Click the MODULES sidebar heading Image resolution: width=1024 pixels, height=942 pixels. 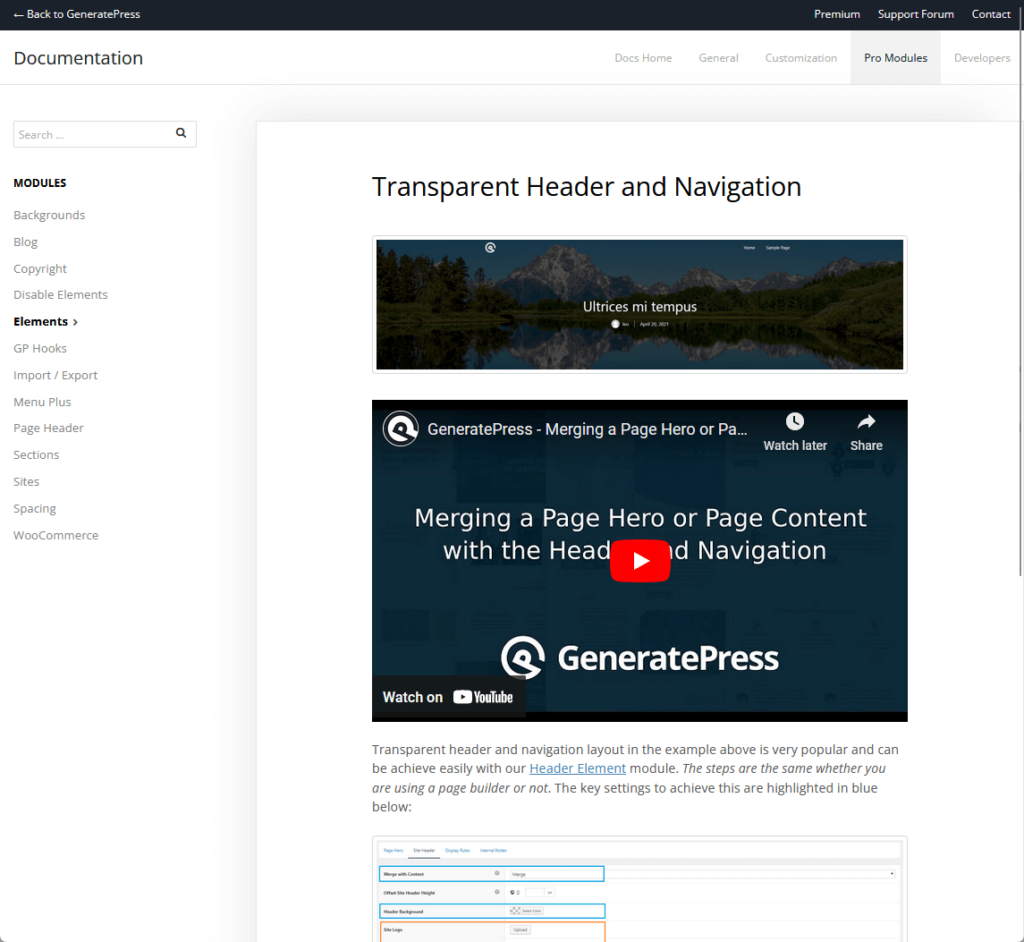click(40, 183)
